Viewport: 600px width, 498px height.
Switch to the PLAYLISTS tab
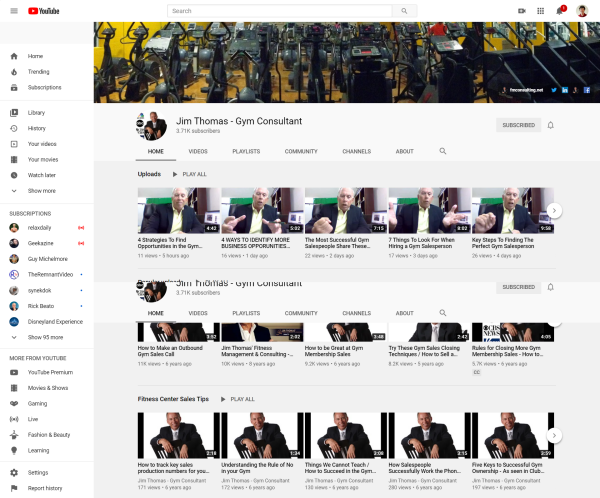point(246,152)
